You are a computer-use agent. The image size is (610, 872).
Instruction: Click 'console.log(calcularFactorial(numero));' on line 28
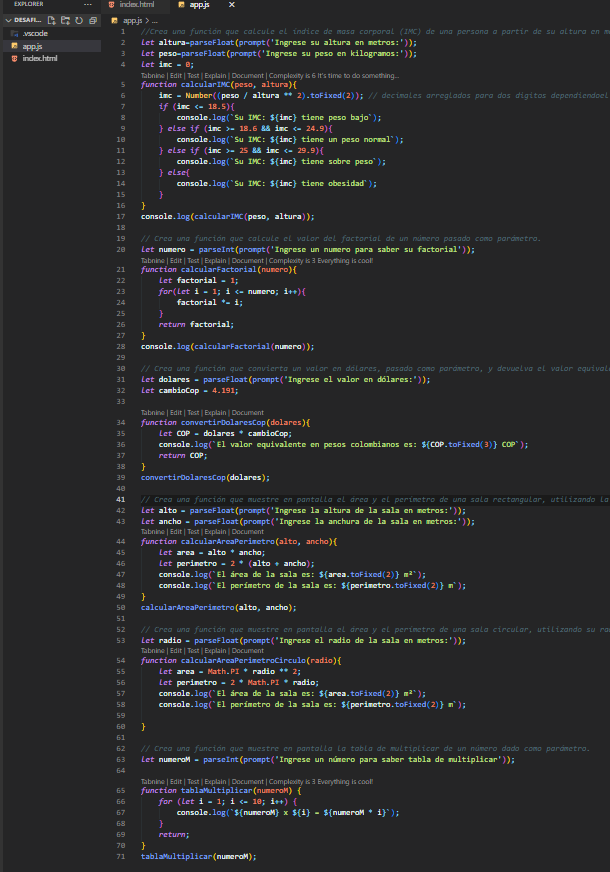227,346
